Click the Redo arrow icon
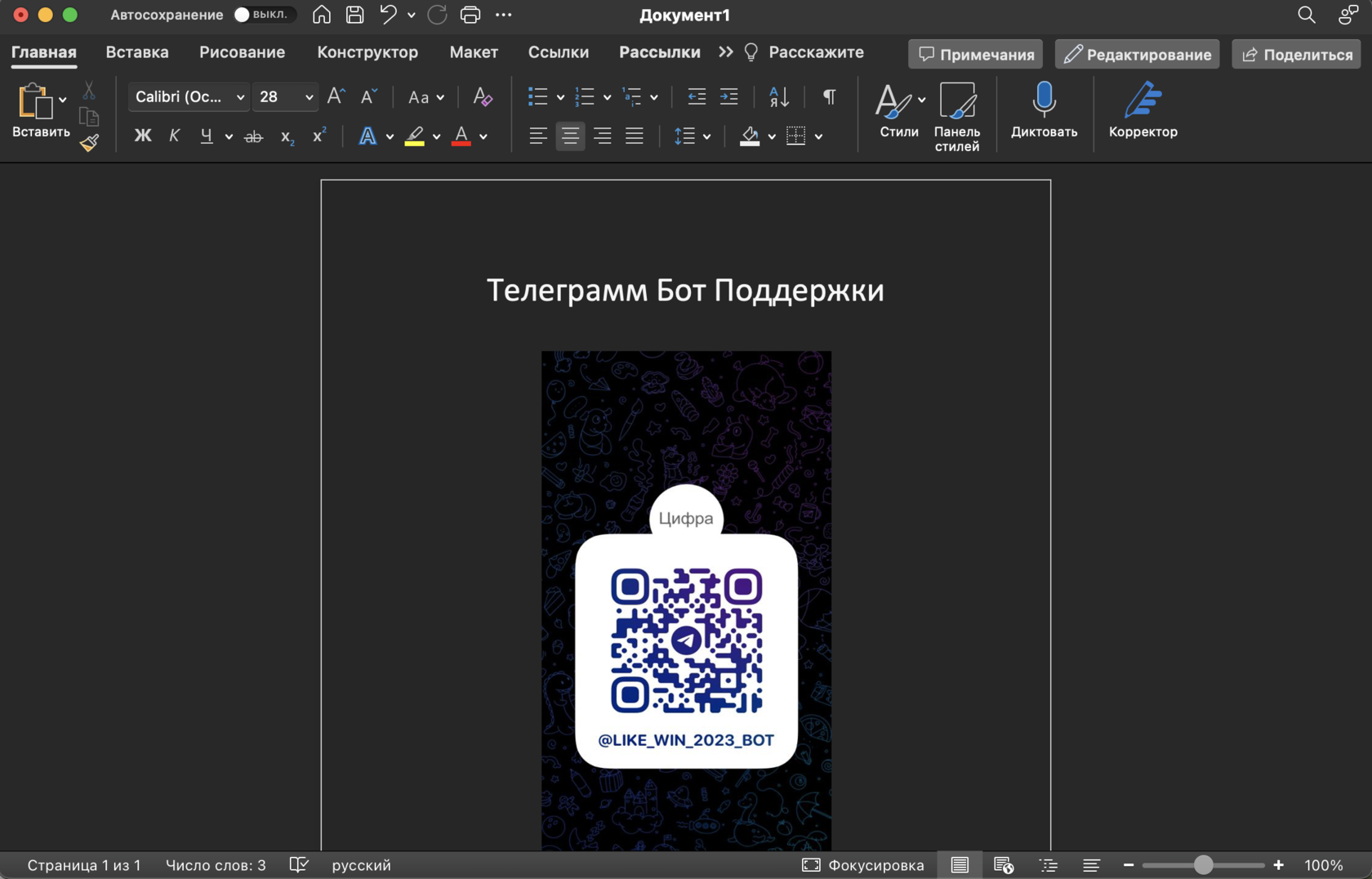Image resolution: width=1372 pixels, height=879 pixels. (437, 15)
